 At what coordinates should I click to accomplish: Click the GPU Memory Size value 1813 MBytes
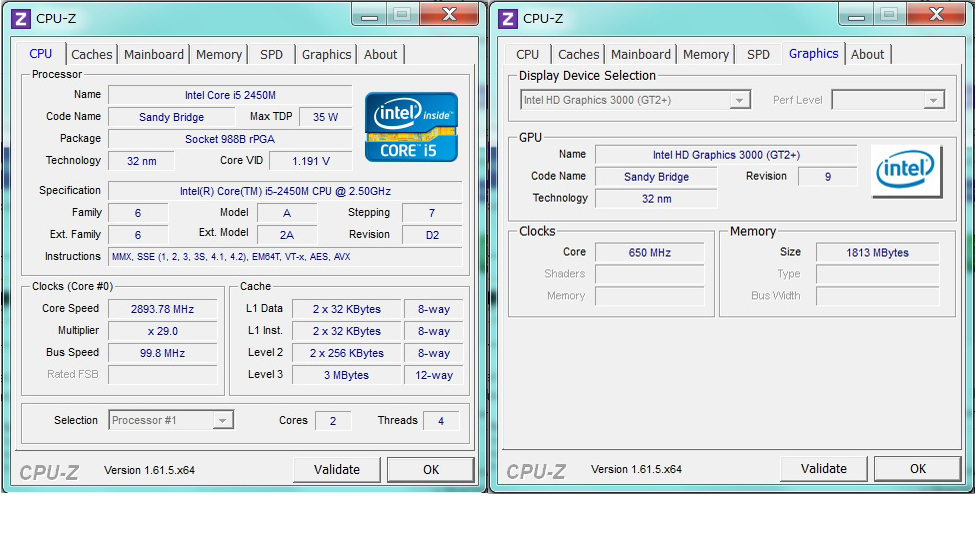[877, 253]
